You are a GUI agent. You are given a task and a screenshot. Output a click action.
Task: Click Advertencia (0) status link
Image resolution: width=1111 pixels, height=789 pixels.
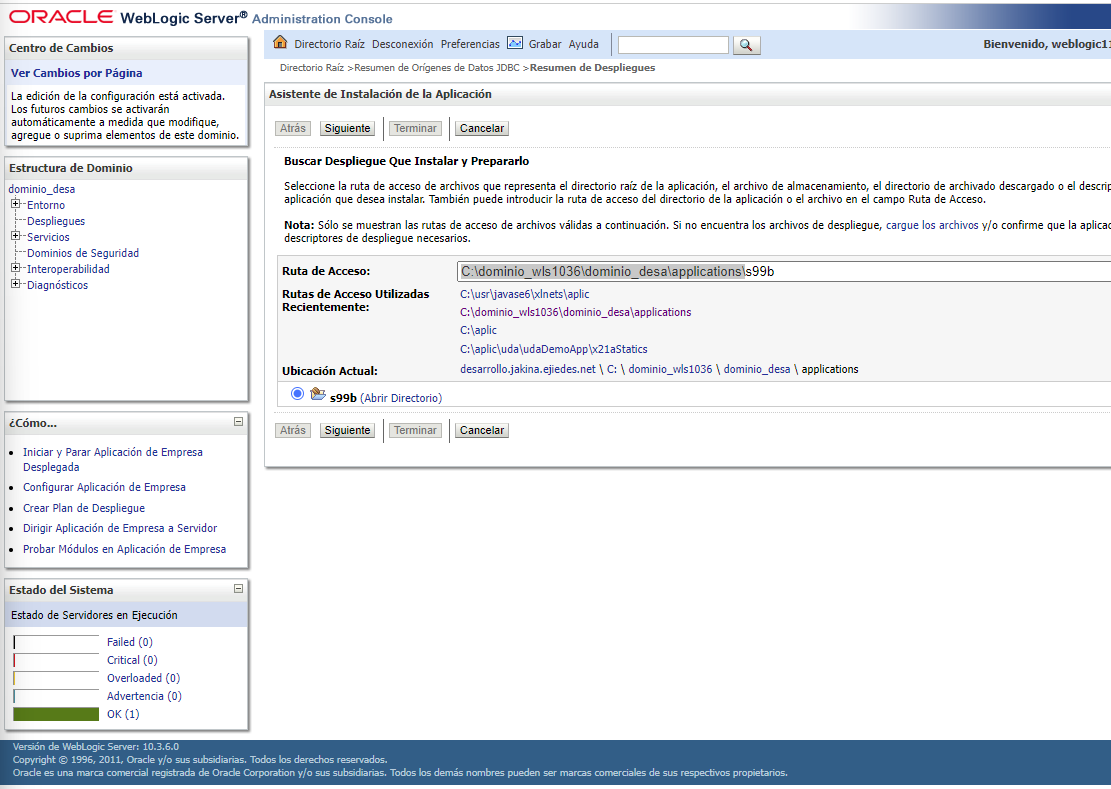pyautogui.click(x=144, y=696)
